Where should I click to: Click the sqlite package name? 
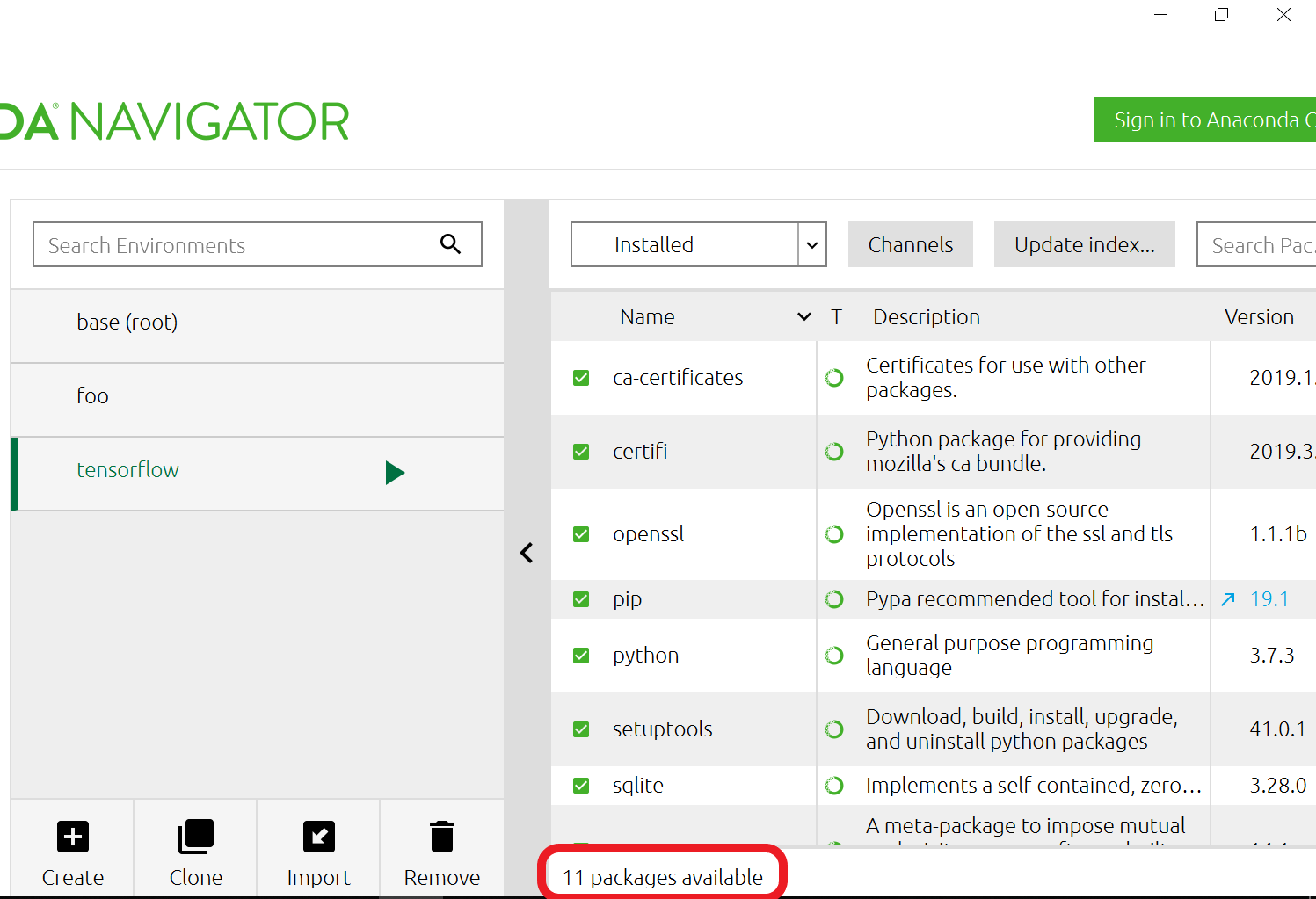[638, 786]
